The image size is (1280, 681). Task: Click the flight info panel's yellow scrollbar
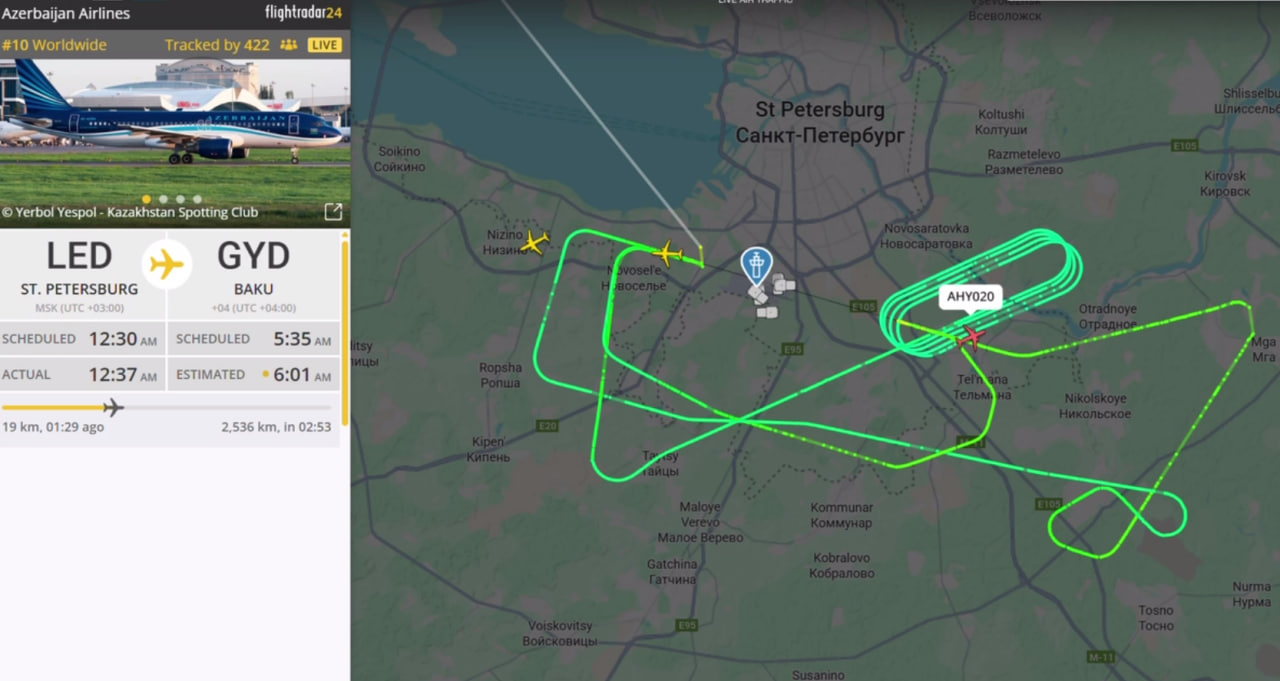click(346, 330)
